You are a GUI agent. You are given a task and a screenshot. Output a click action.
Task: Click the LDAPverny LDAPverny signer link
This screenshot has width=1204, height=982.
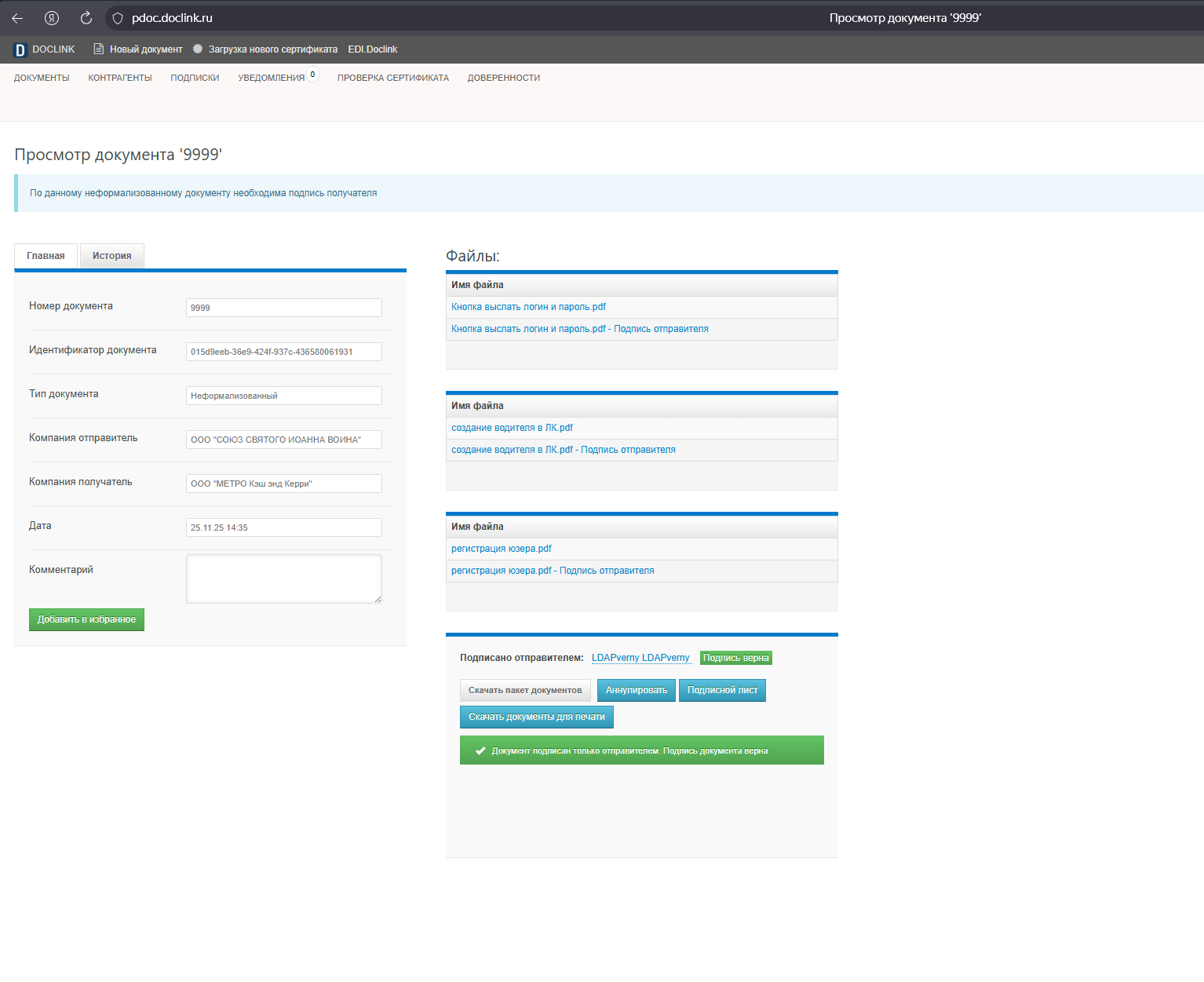(x=640, y=658)
